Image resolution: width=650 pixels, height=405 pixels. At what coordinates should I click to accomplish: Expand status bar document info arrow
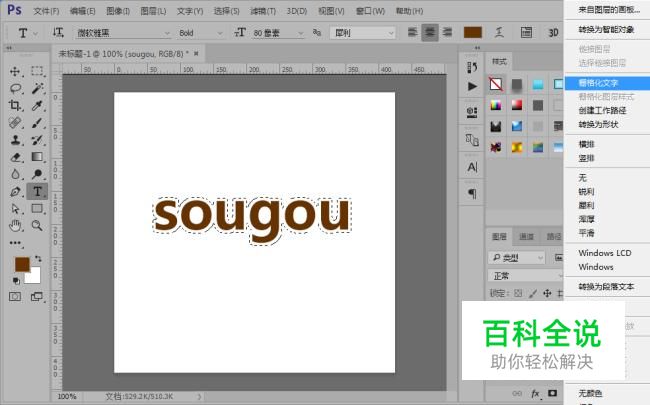pos(199,397)
